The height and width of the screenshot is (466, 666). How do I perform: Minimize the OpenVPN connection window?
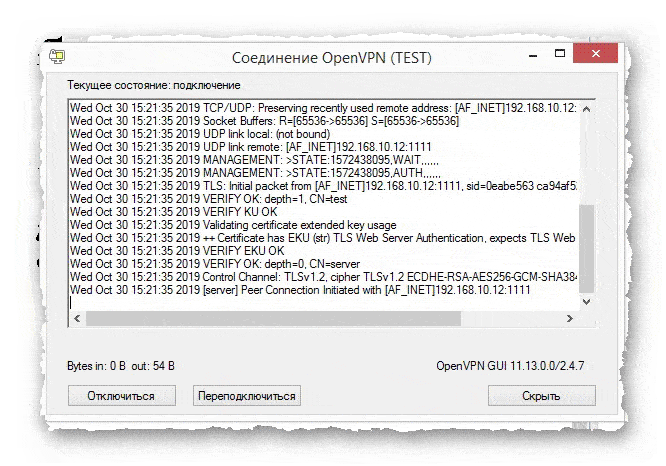click(x=533, y=55)
